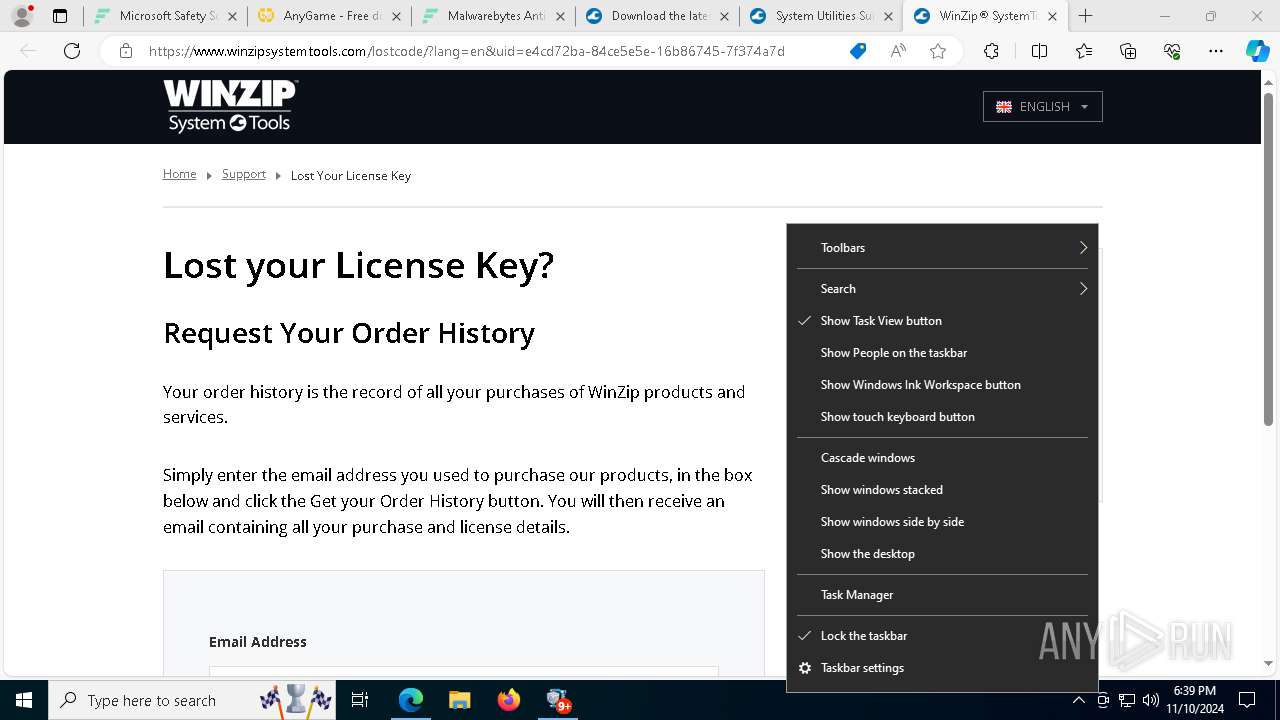
Task: Enable Show touch keyboard button
Action: (x=942, y=417)
